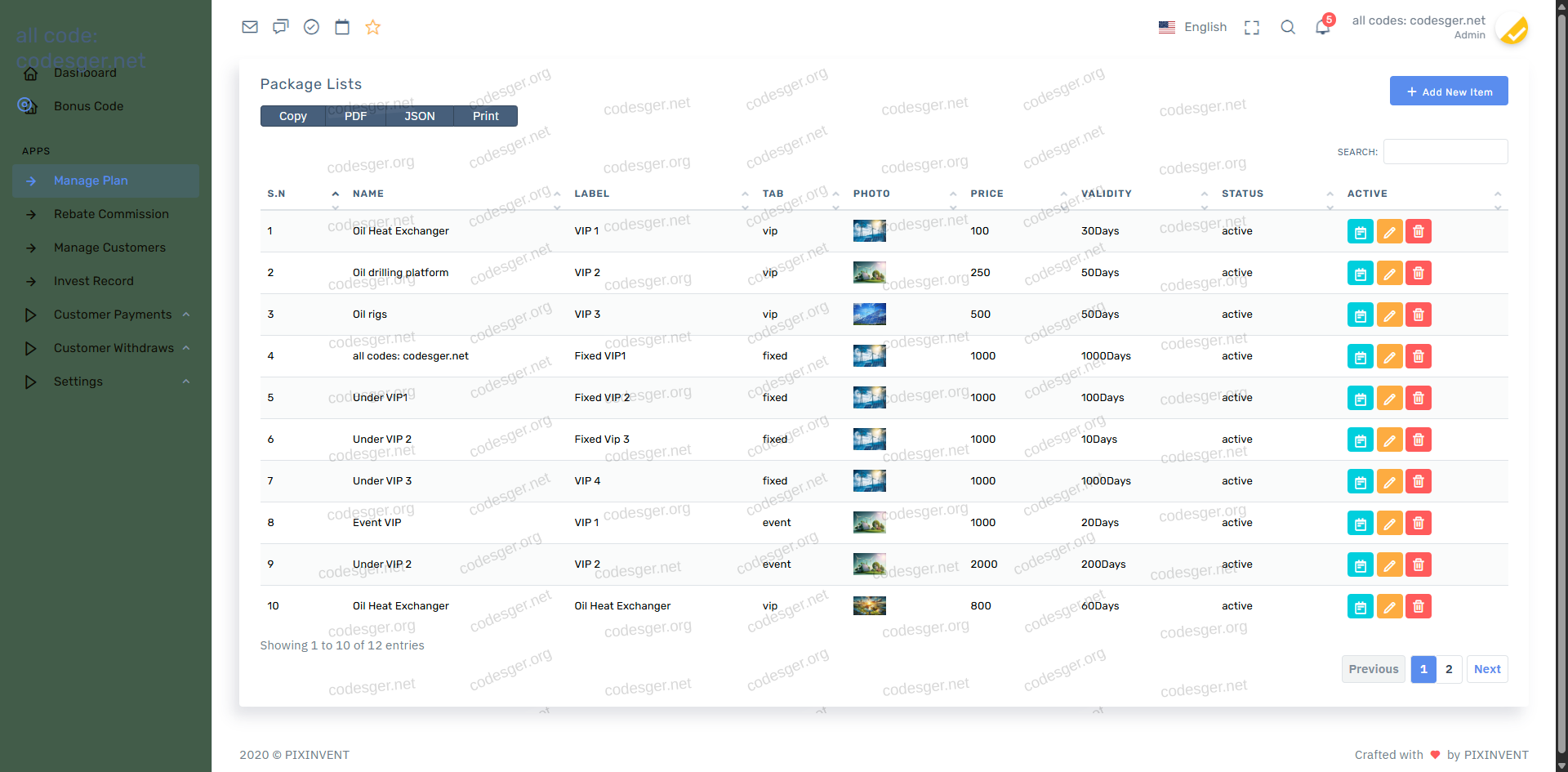Export table using PDF button
This screenshot has height=772, width=1568.
click(355, 116)
